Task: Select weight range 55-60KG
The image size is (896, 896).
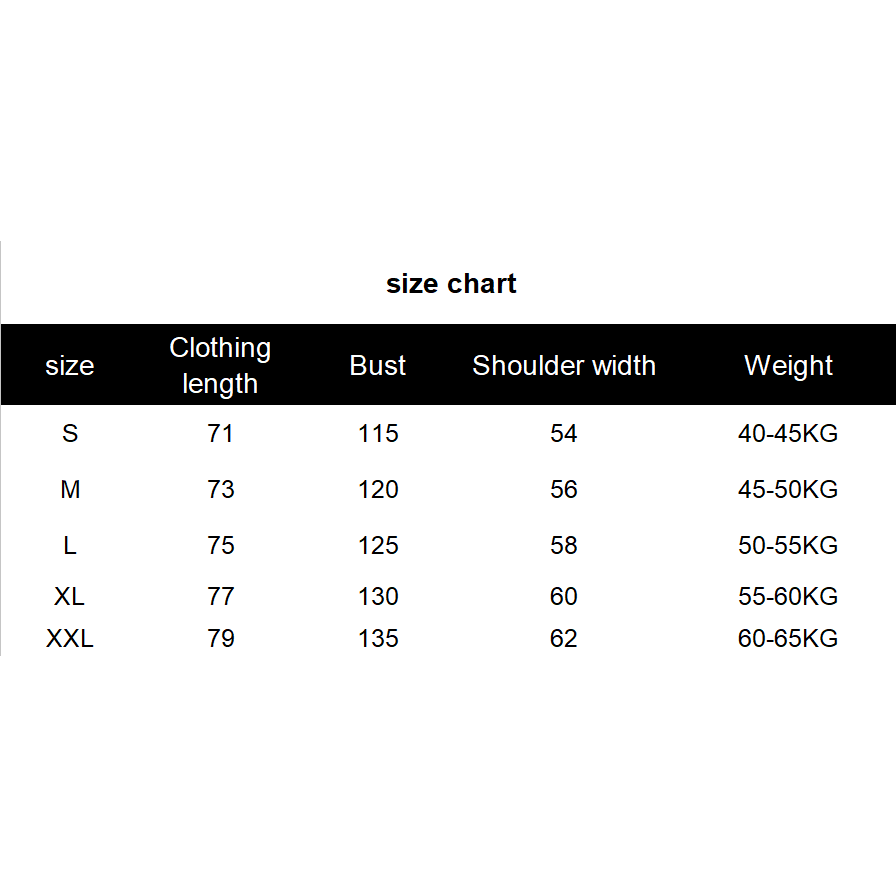Action: (788, 597)
